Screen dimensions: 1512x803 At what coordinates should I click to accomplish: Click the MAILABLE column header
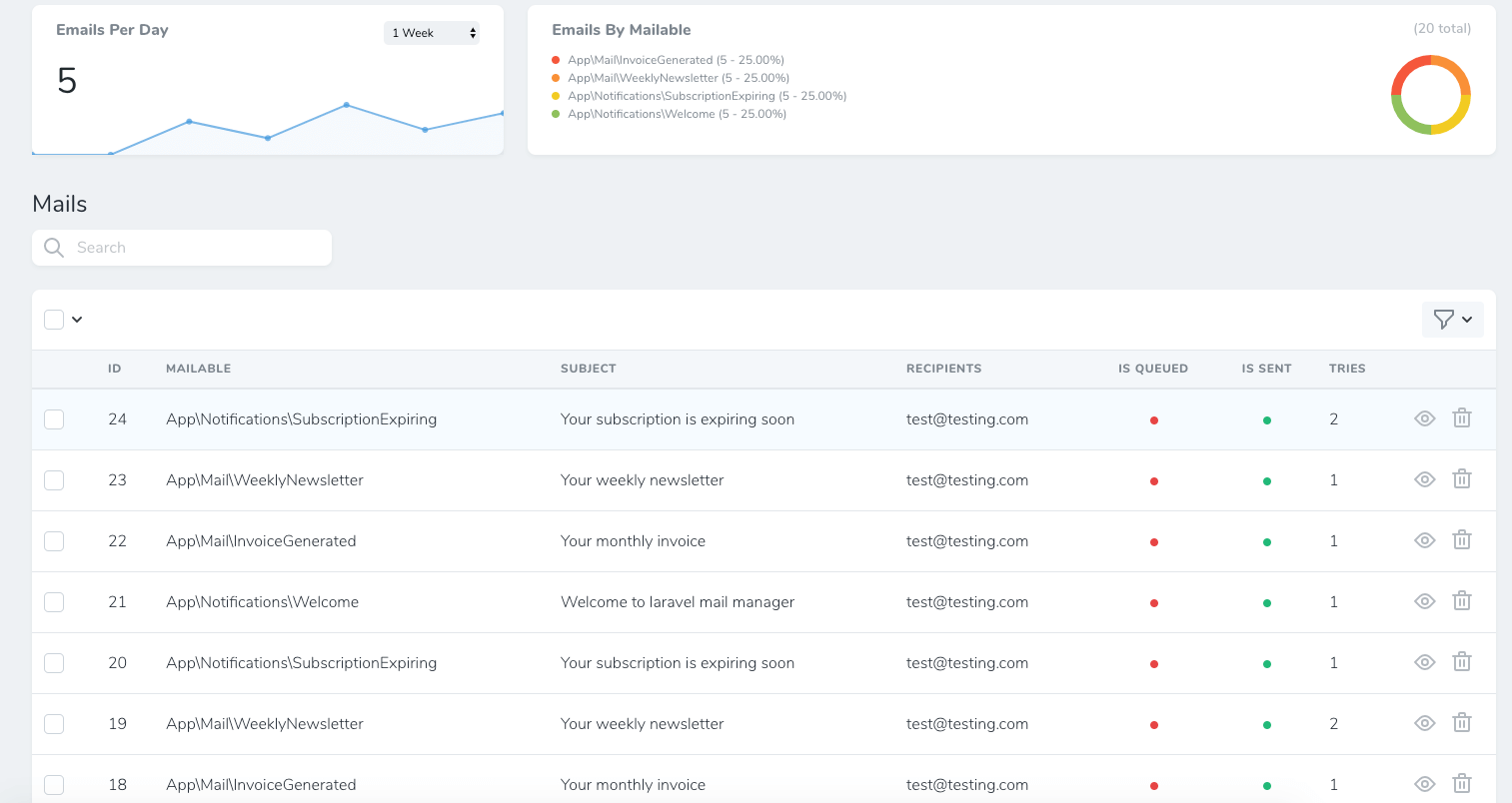coord(198,369)
